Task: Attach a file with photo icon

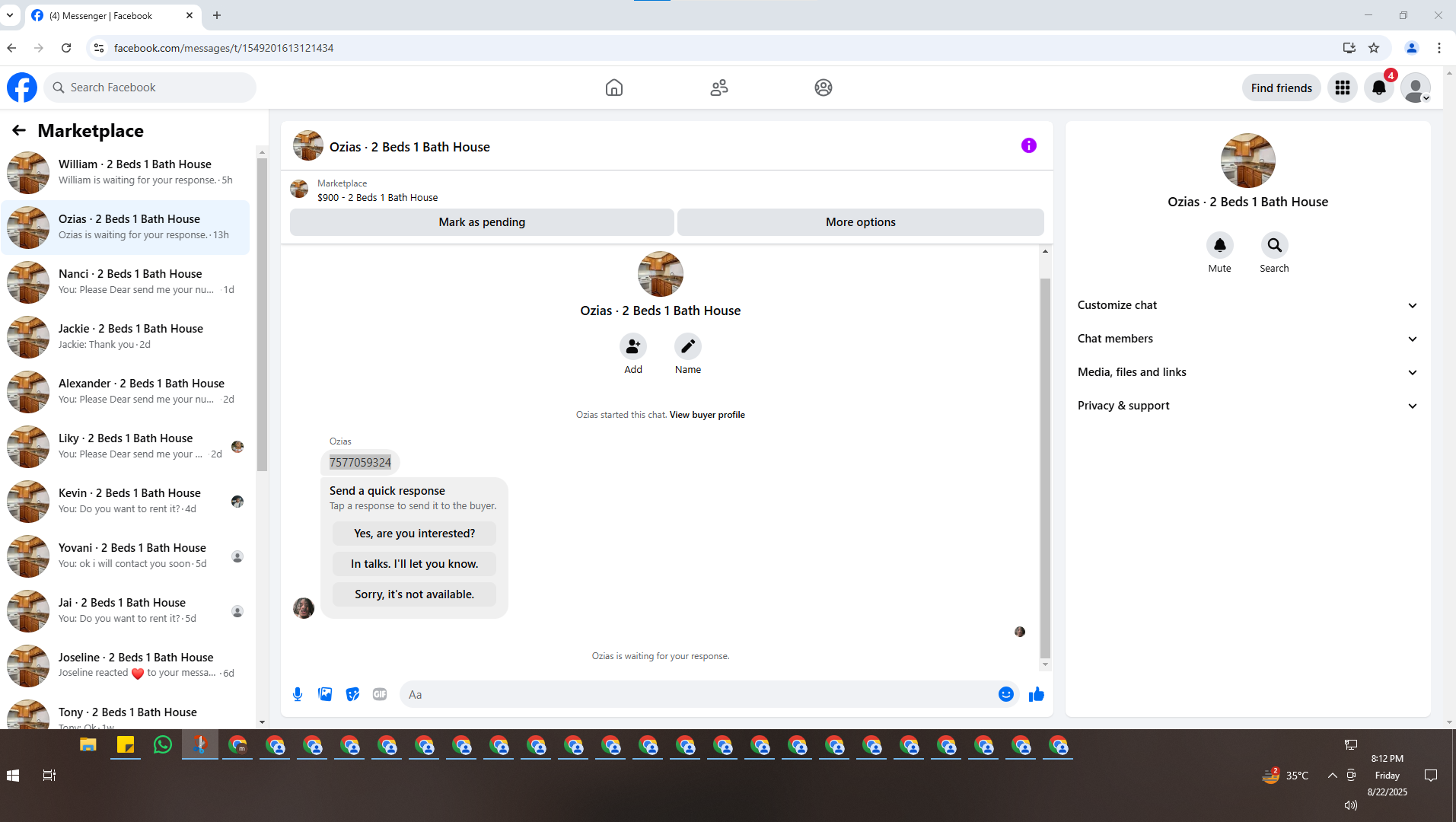Action: coord(325,694)
